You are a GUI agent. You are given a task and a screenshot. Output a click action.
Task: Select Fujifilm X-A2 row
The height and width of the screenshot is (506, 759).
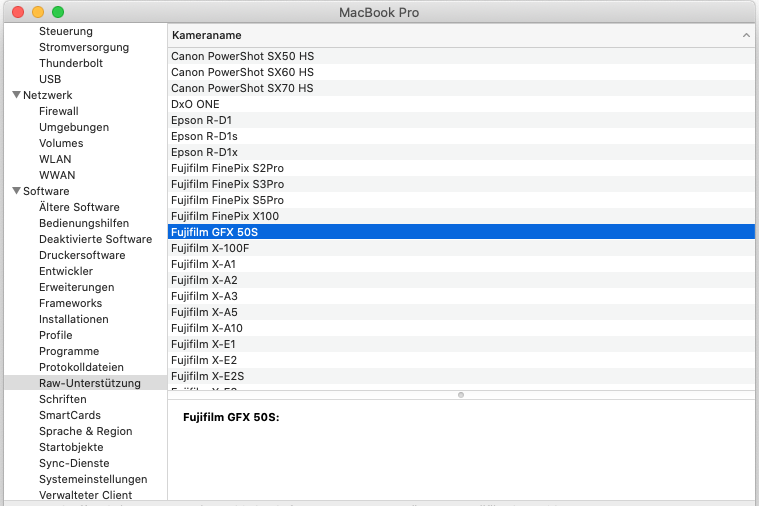(461, 279)
